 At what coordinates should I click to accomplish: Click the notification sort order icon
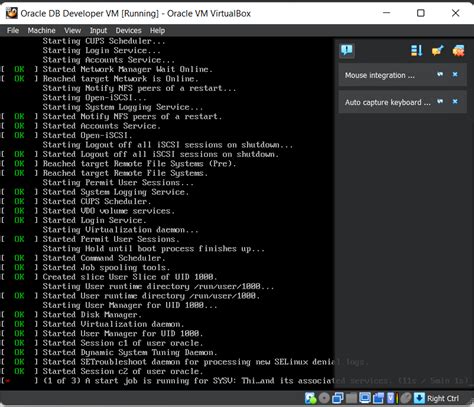(416, 51)
